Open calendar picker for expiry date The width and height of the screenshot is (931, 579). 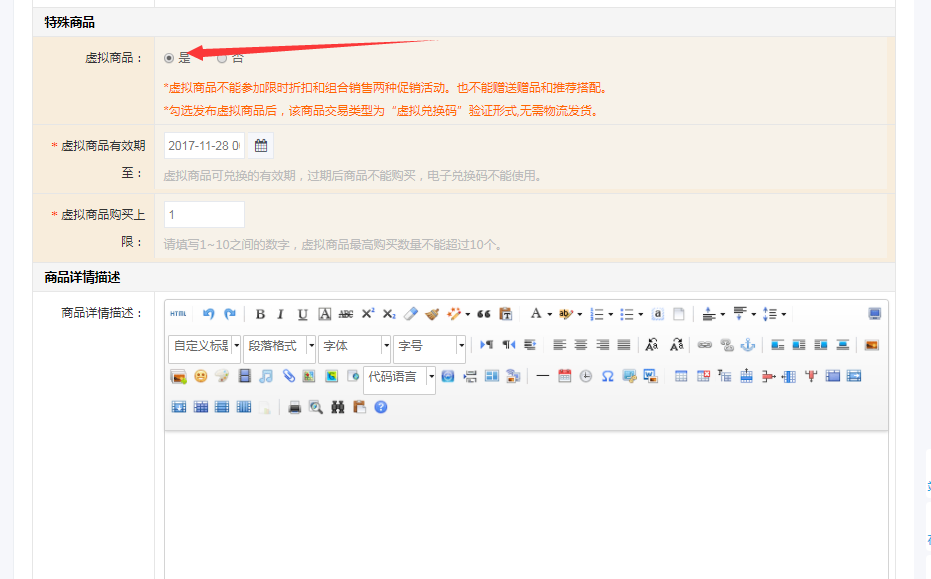[x=261, y=146]
